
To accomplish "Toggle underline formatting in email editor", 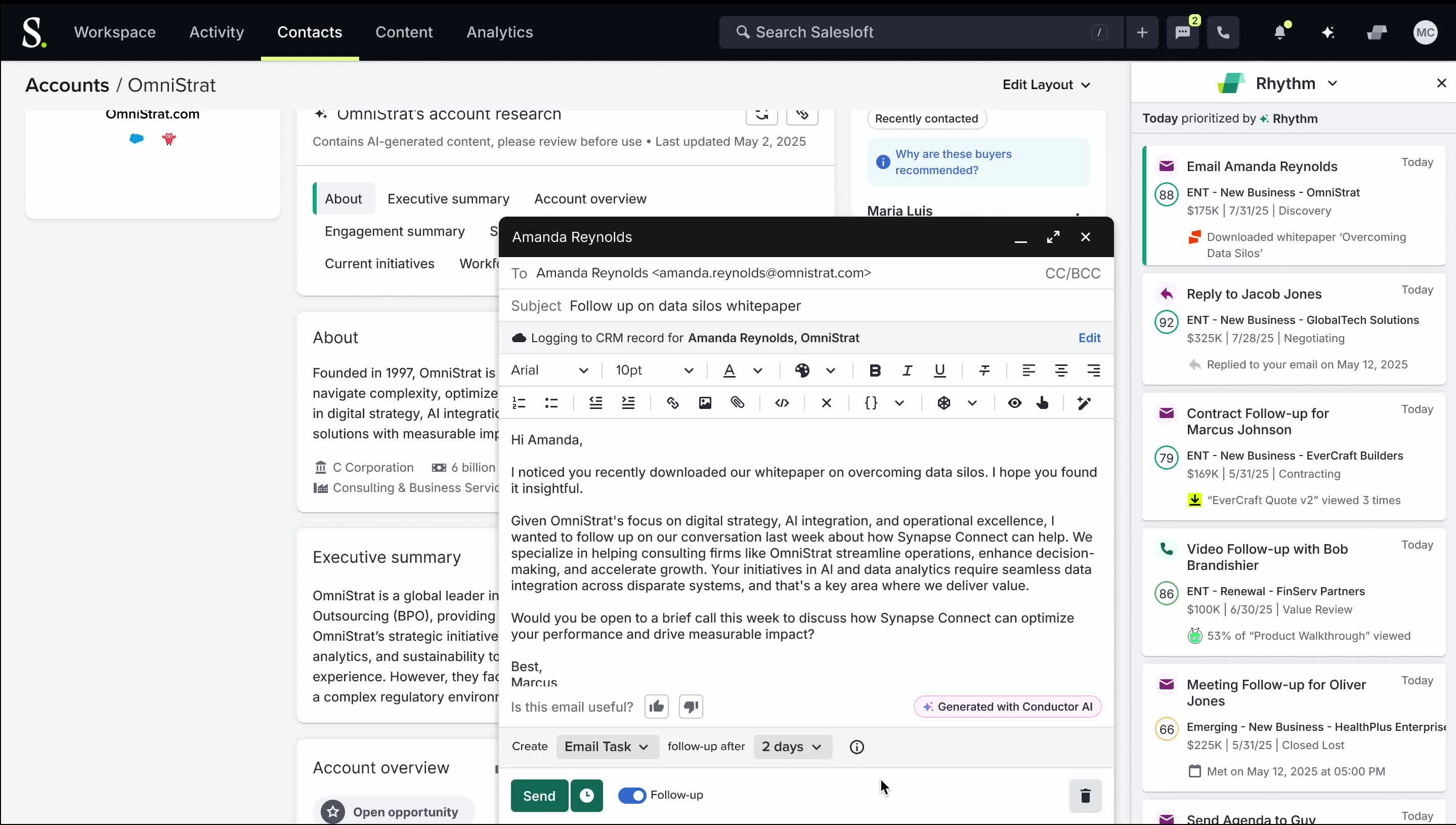I will pyautogui.click(x=939, y=370).
